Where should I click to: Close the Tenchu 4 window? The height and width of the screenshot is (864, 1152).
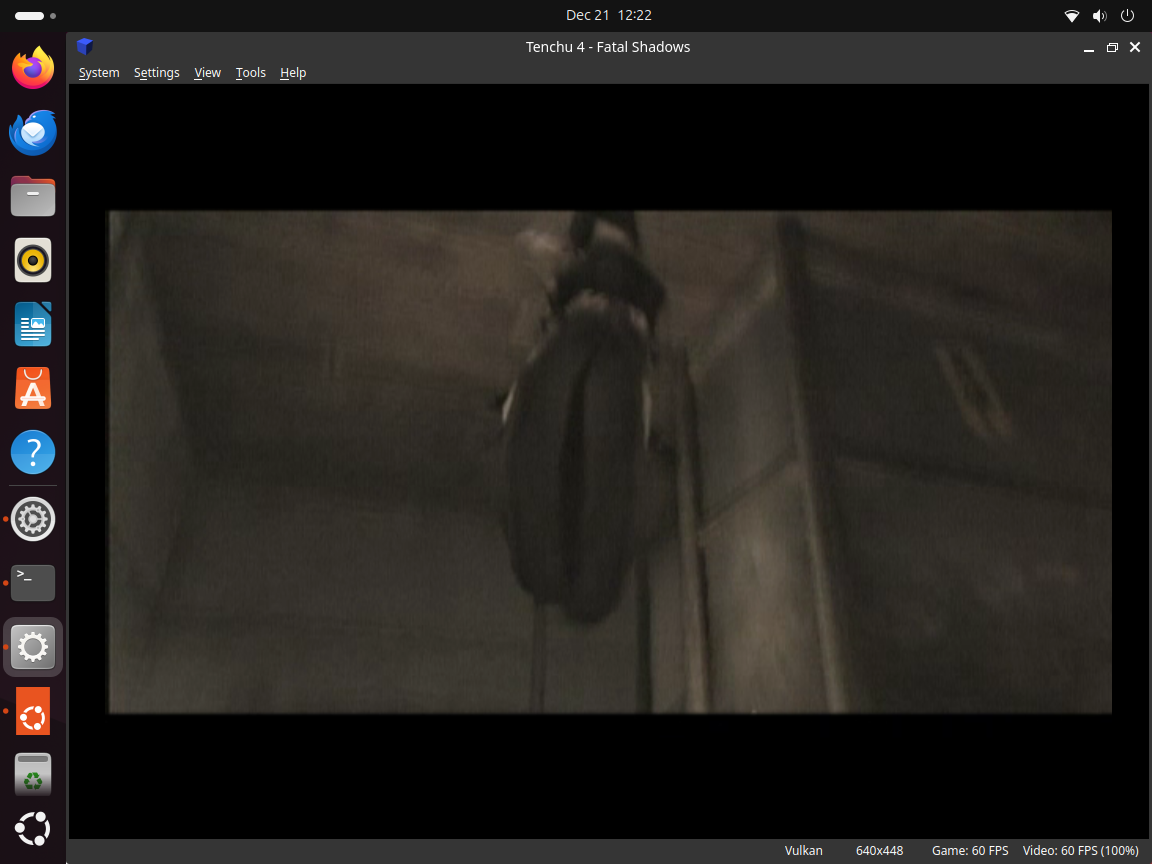[x=1135, y=47]
